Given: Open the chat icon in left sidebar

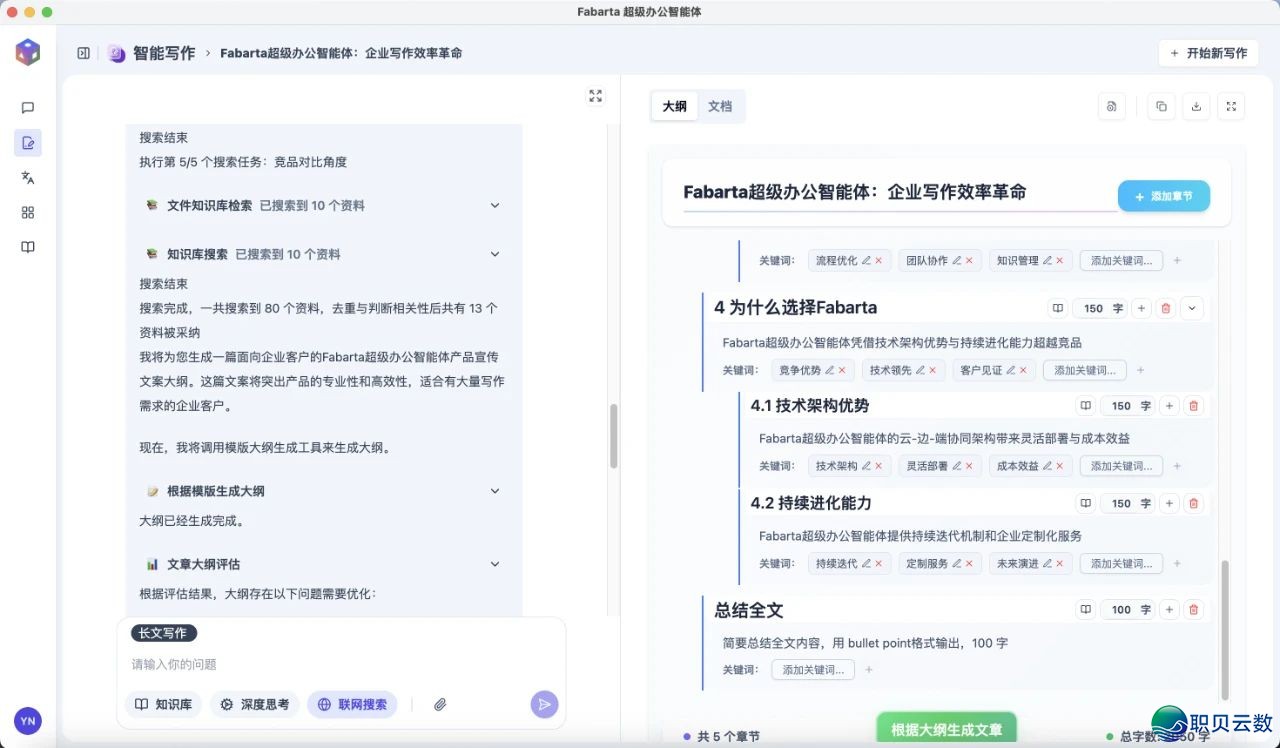Looking at the screenshot, I should [28, 108].
